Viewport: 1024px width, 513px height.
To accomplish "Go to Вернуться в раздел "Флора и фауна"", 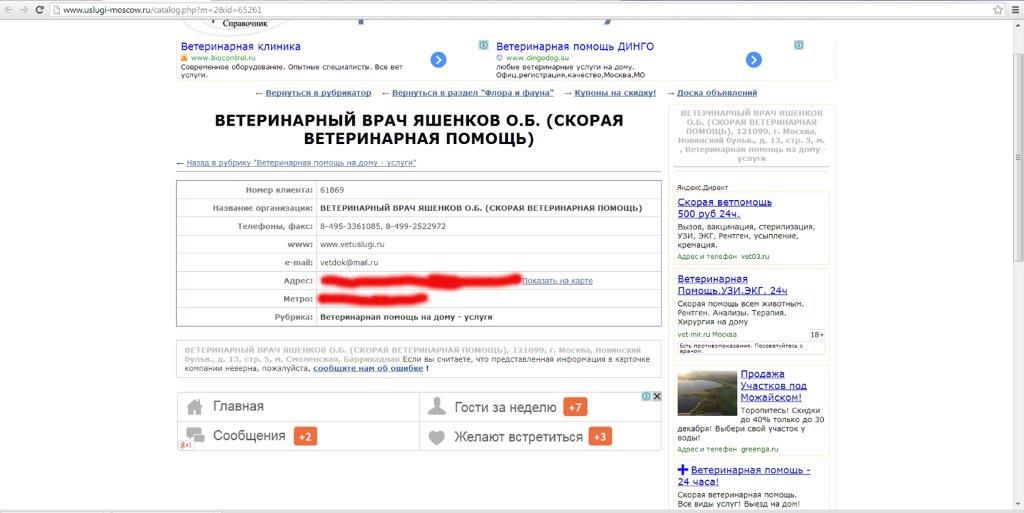I will (473, 93).
